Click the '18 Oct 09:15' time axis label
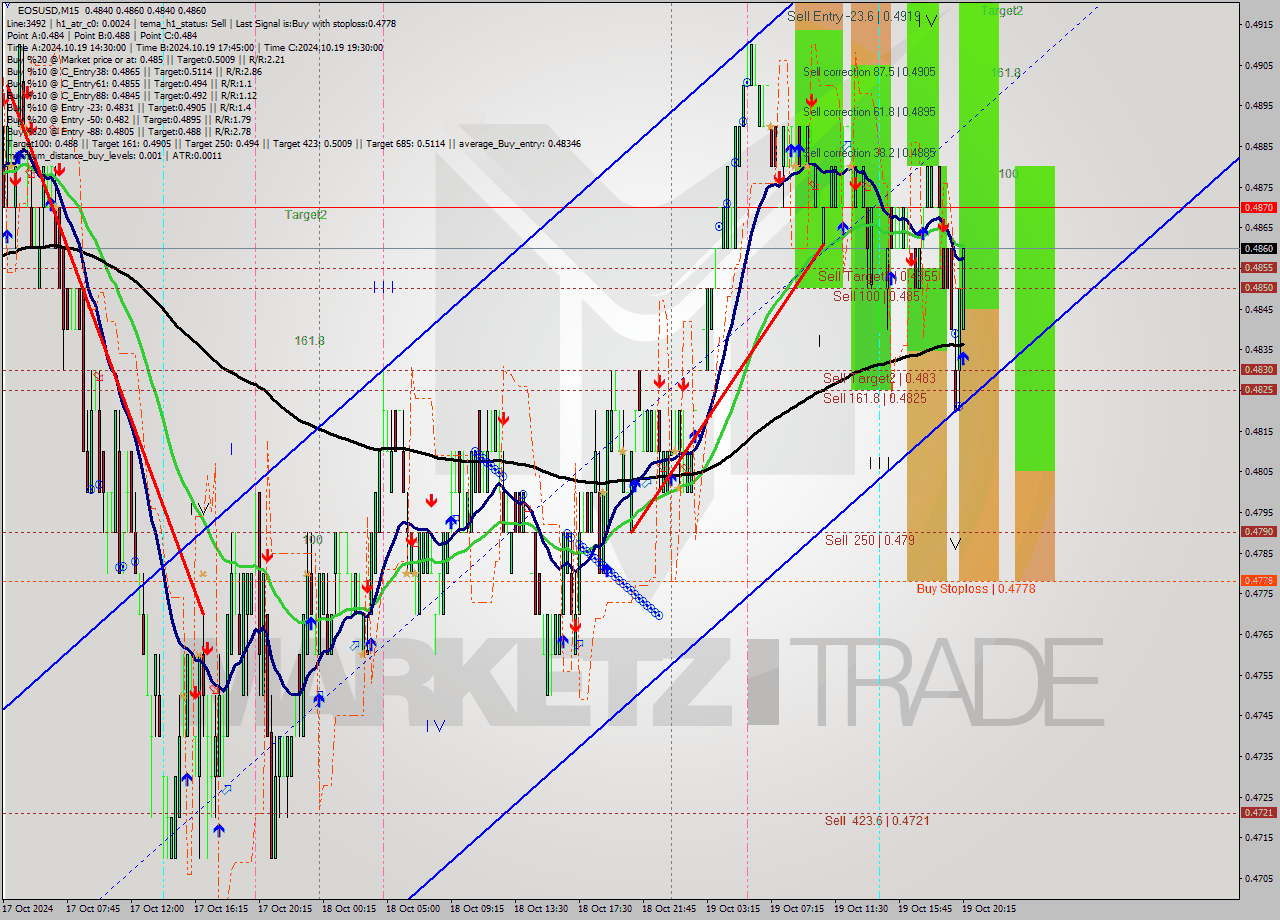Viewport: 1280px width, 920px height. 477,909
